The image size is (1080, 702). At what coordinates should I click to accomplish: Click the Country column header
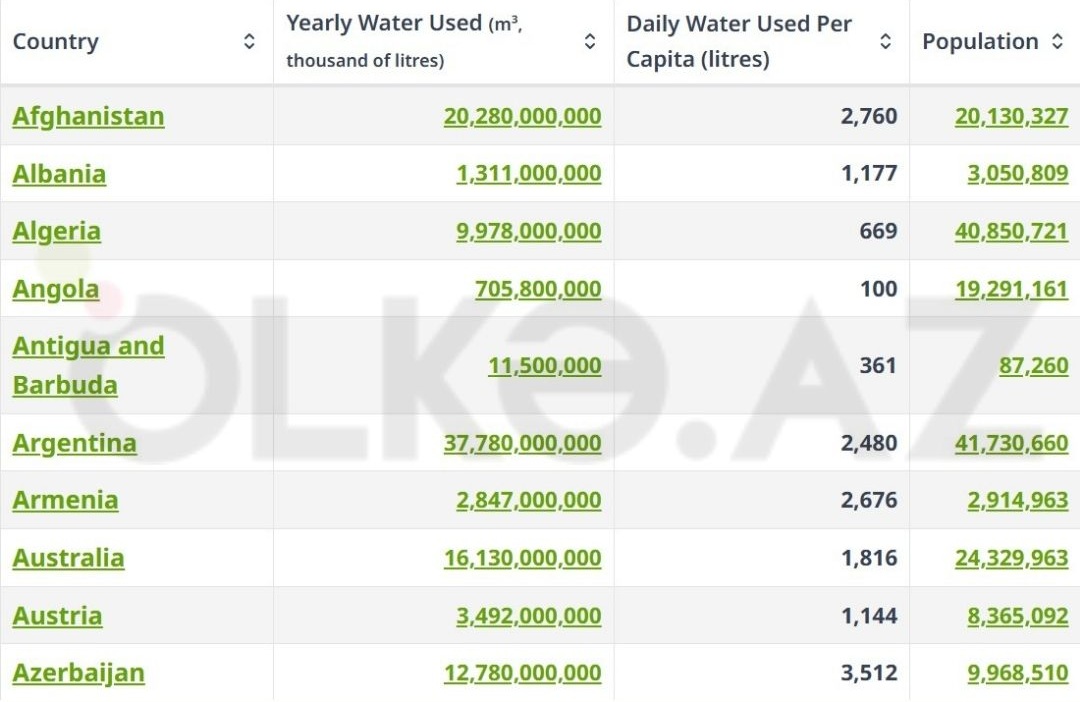pyautogui.click(x=56, y=42)
